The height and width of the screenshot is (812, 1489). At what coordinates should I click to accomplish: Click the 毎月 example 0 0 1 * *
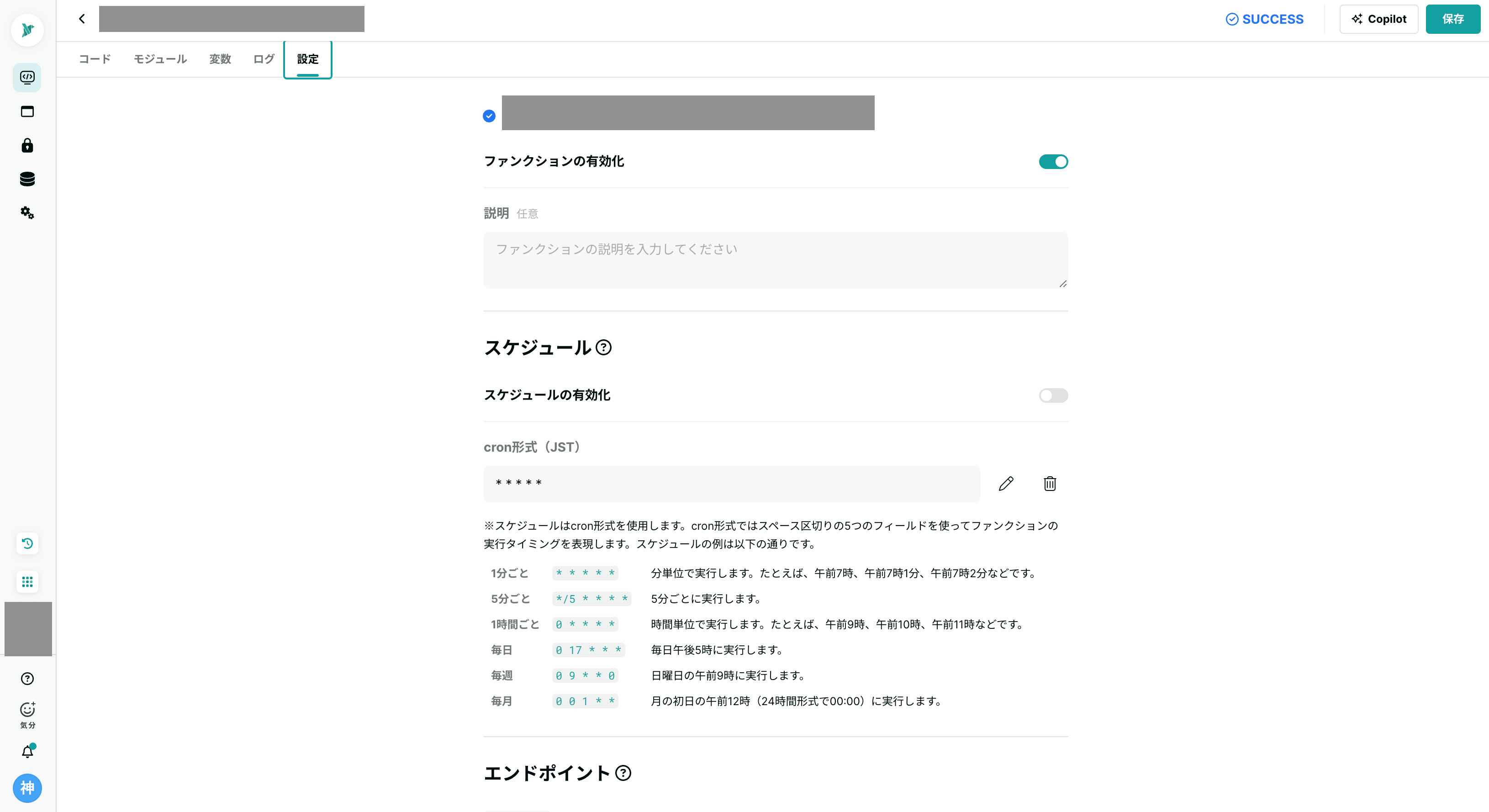585,701
